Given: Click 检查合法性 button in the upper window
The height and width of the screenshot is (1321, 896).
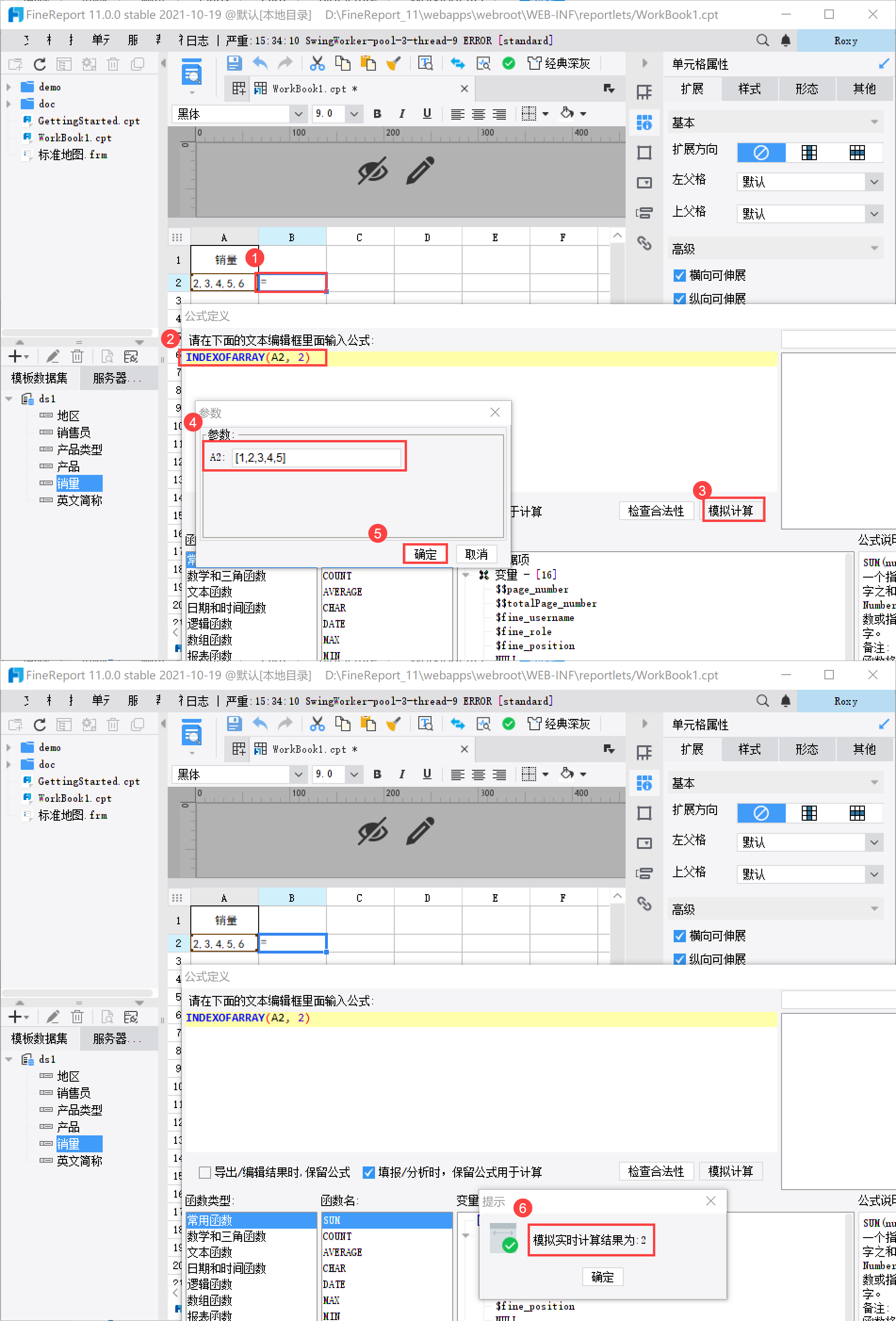Looking at the screenshot, I should point(656,510).
